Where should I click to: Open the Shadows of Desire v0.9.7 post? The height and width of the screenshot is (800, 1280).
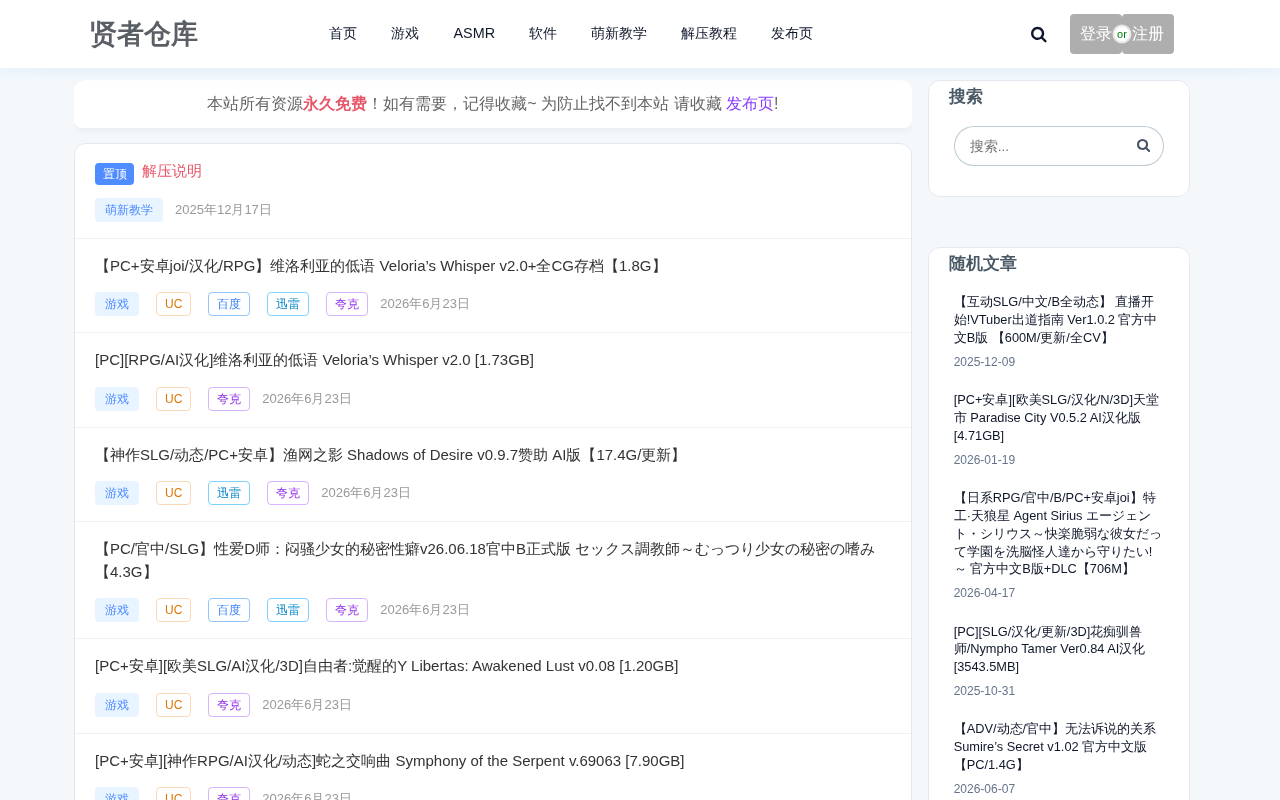point(390,455)
